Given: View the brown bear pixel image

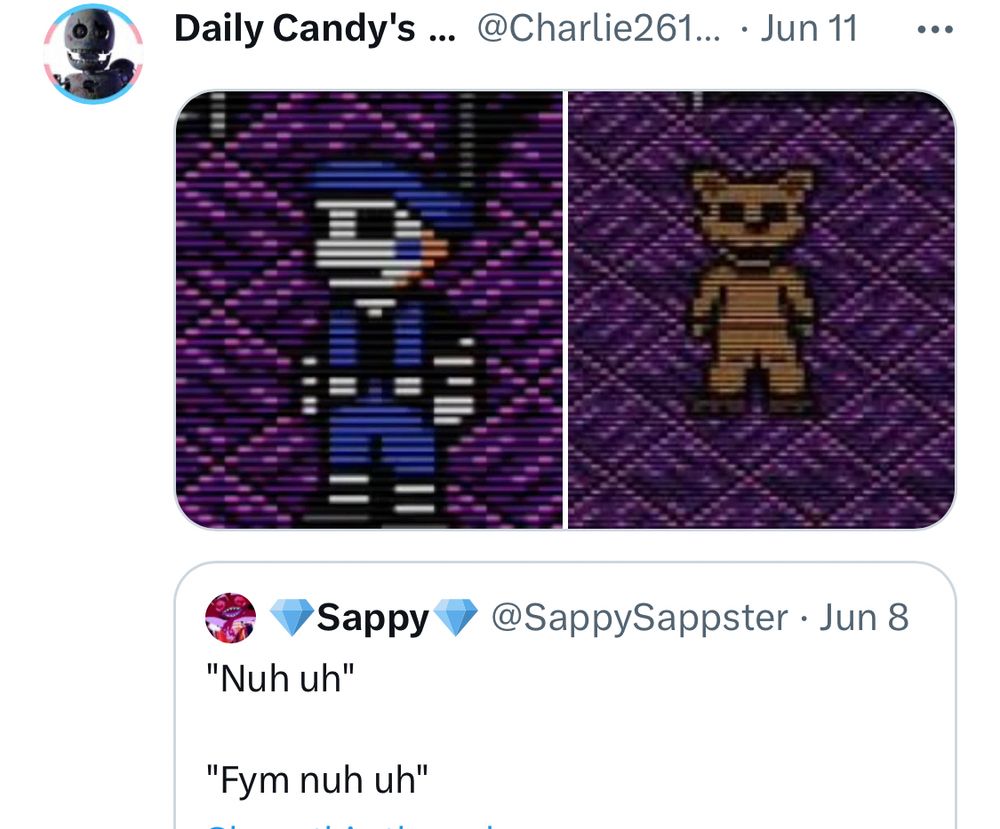Looking at the screenshot, I should [x=761, y=310].
